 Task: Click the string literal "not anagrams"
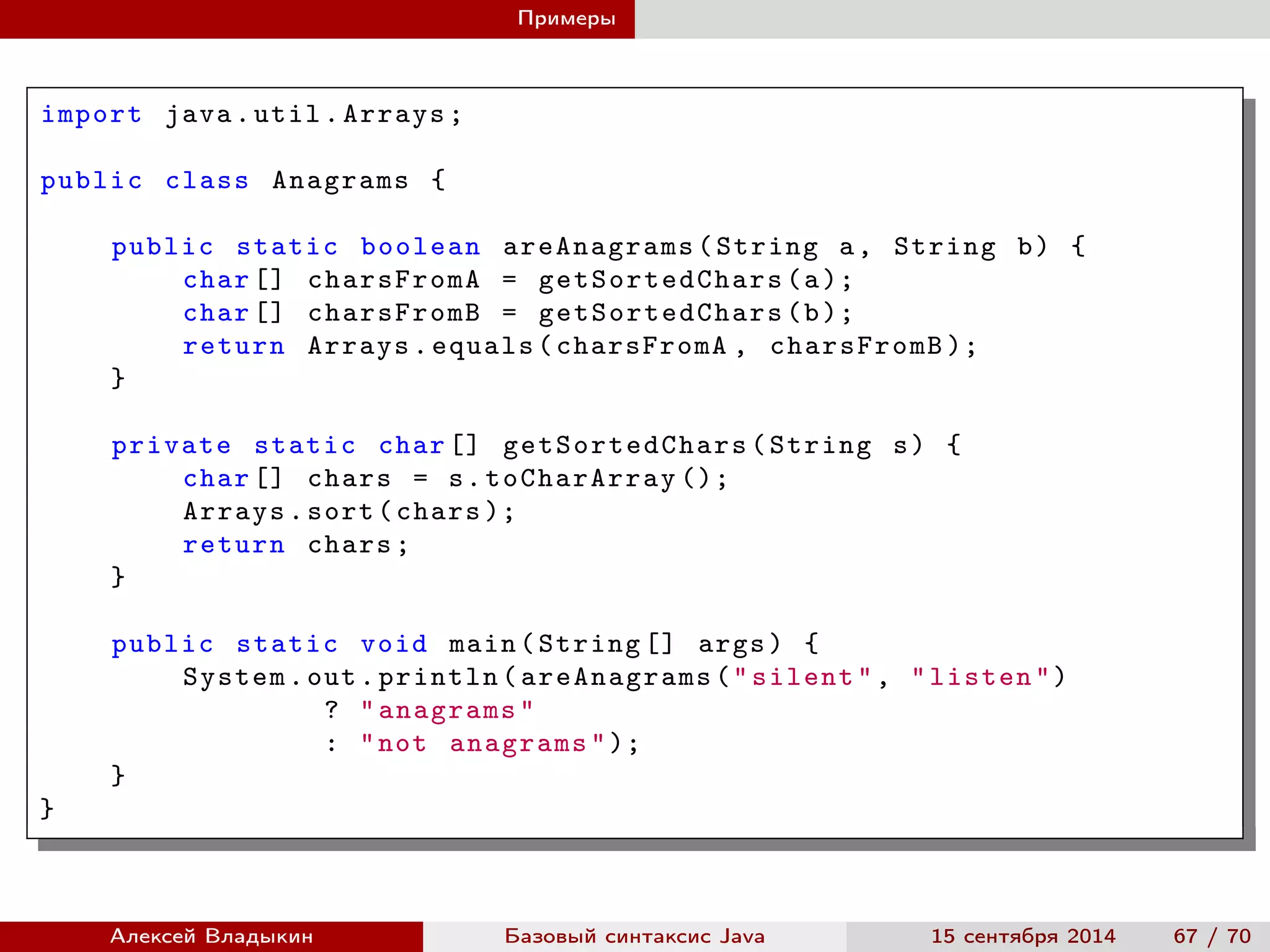pos(482,744)
